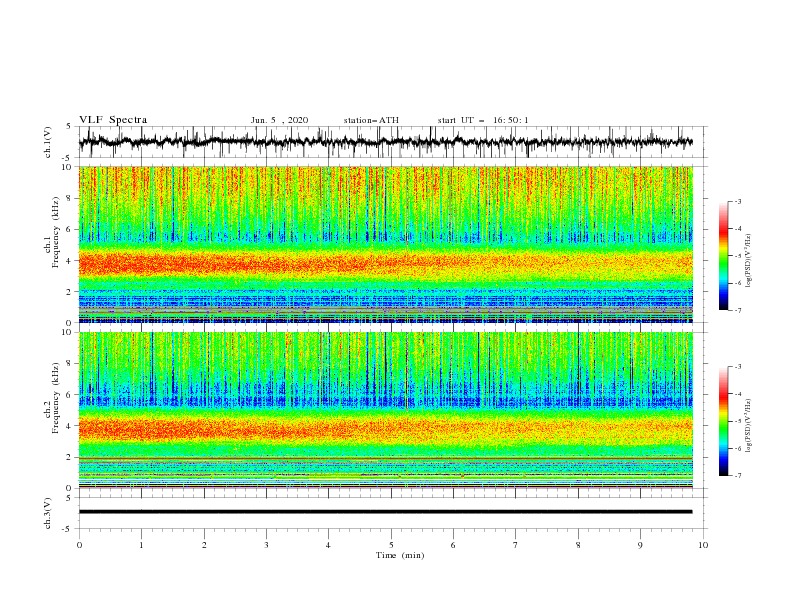Click the 'station=ATH' header label
Viewport: 792px width, 612px height.
click(371, 120)
